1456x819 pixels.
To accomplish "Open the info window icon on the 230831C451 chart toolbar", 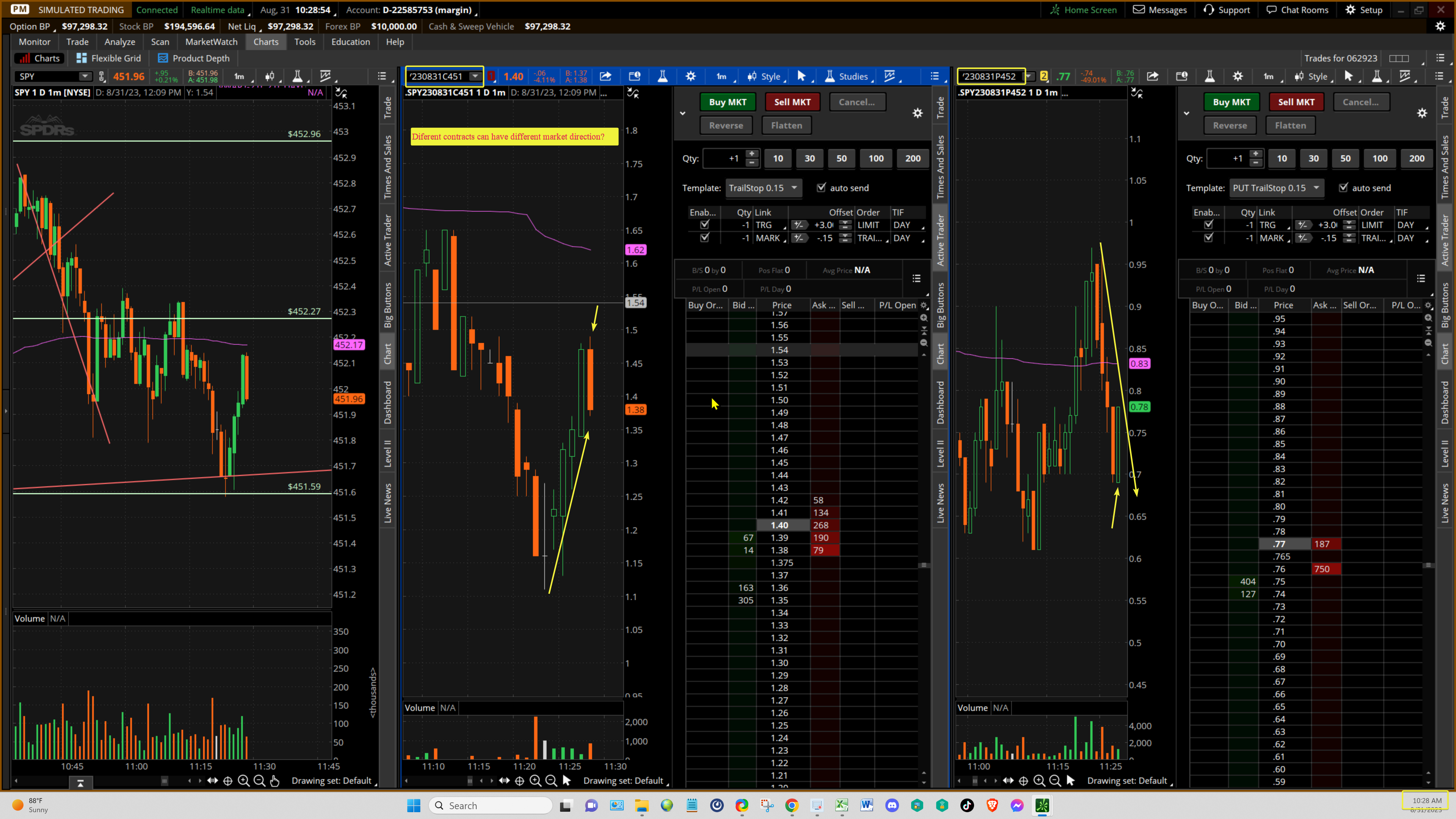I will pyautogui.click(x=635, y=76).
